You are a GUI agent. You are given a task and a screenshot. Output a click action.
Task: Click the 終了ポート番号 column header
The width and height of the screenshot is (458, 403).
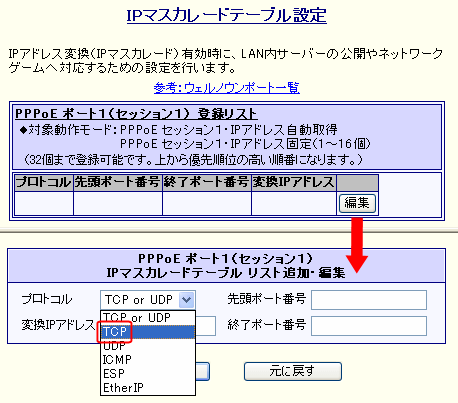click(207, 182)
